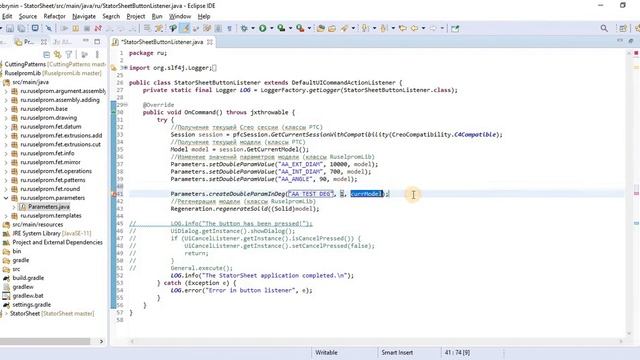640x360 pixels.
Task: Click the editor horizontal scrollbar
Action: click(x=376, y=341)
